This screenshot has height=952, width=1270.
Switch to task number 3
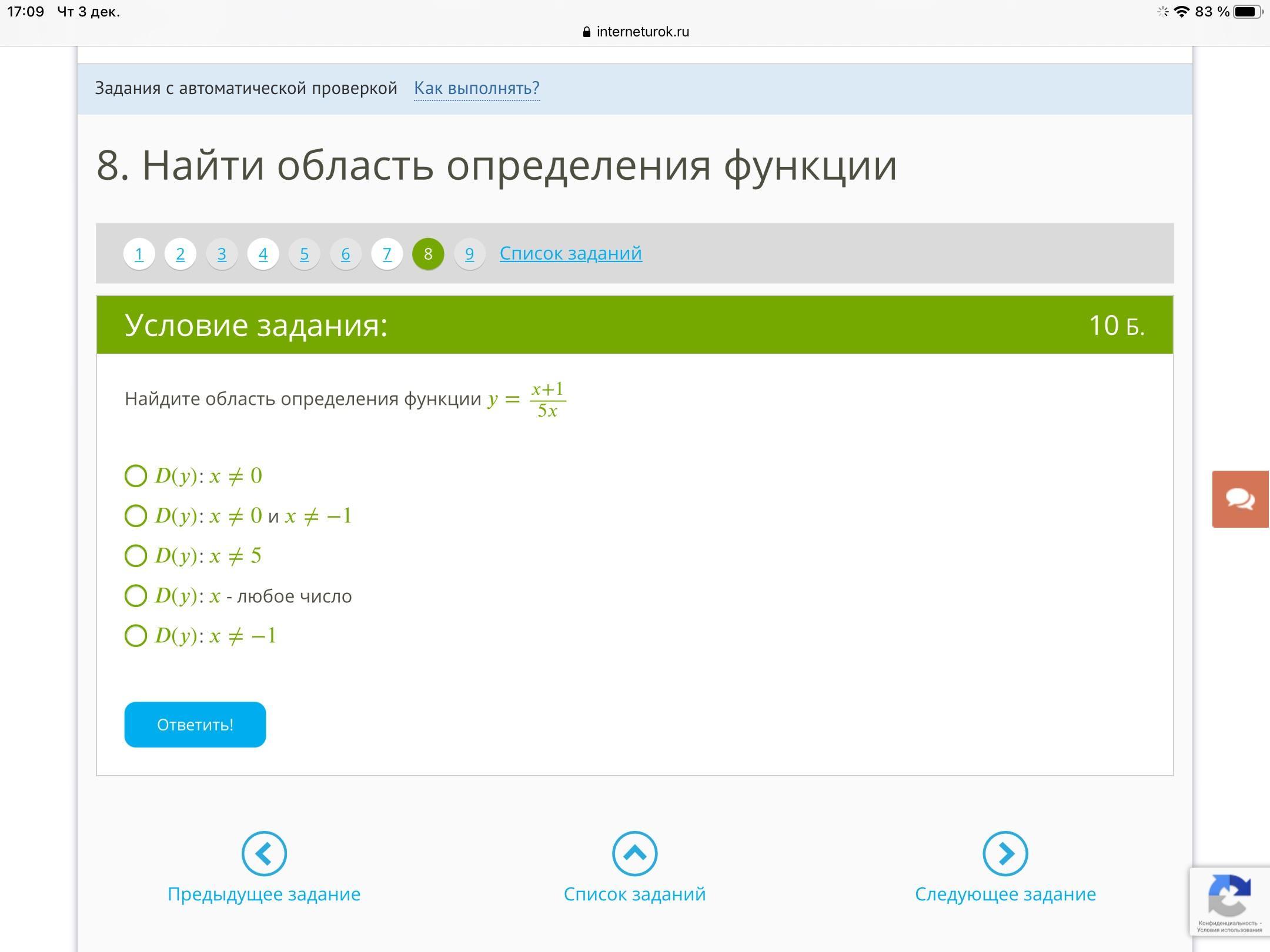(x=222, y=254)
